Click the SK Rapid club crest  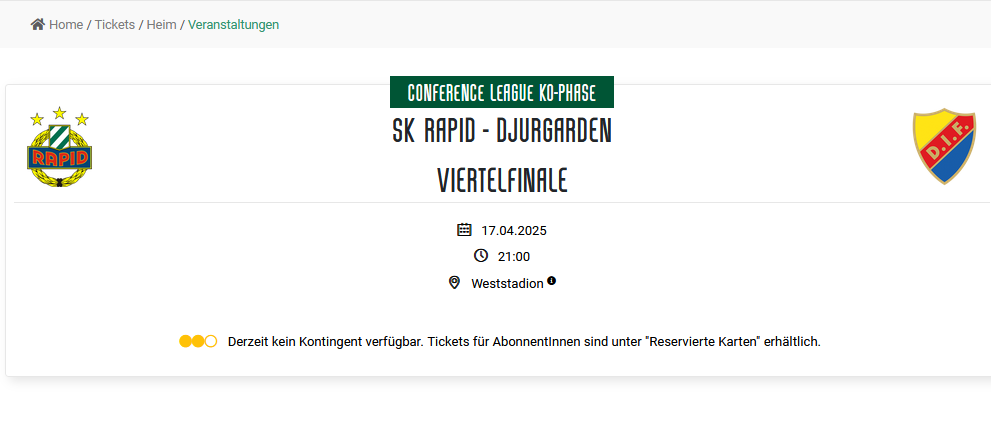59,148
